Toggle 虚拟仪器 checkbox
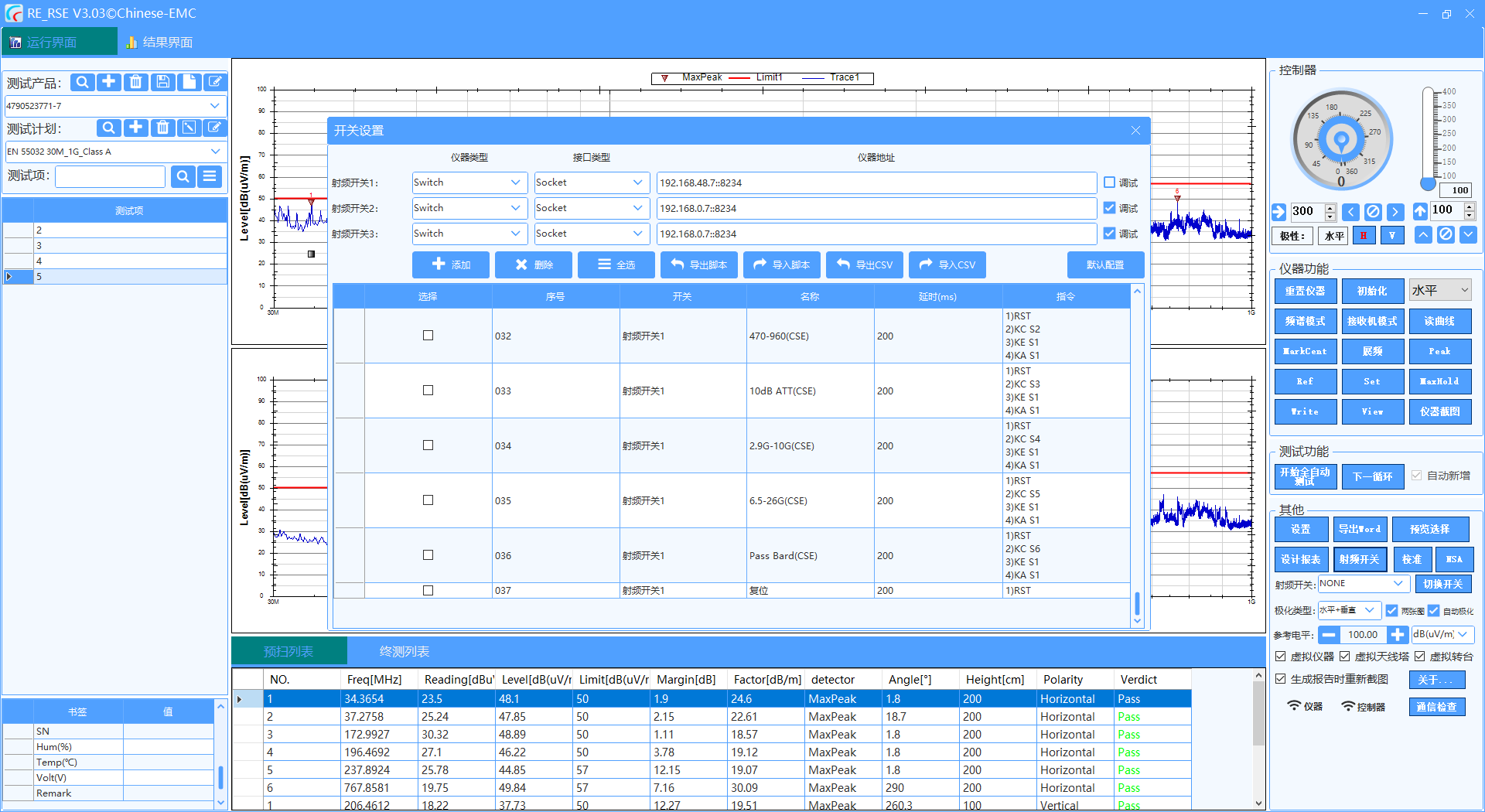 click(1281, 657)
